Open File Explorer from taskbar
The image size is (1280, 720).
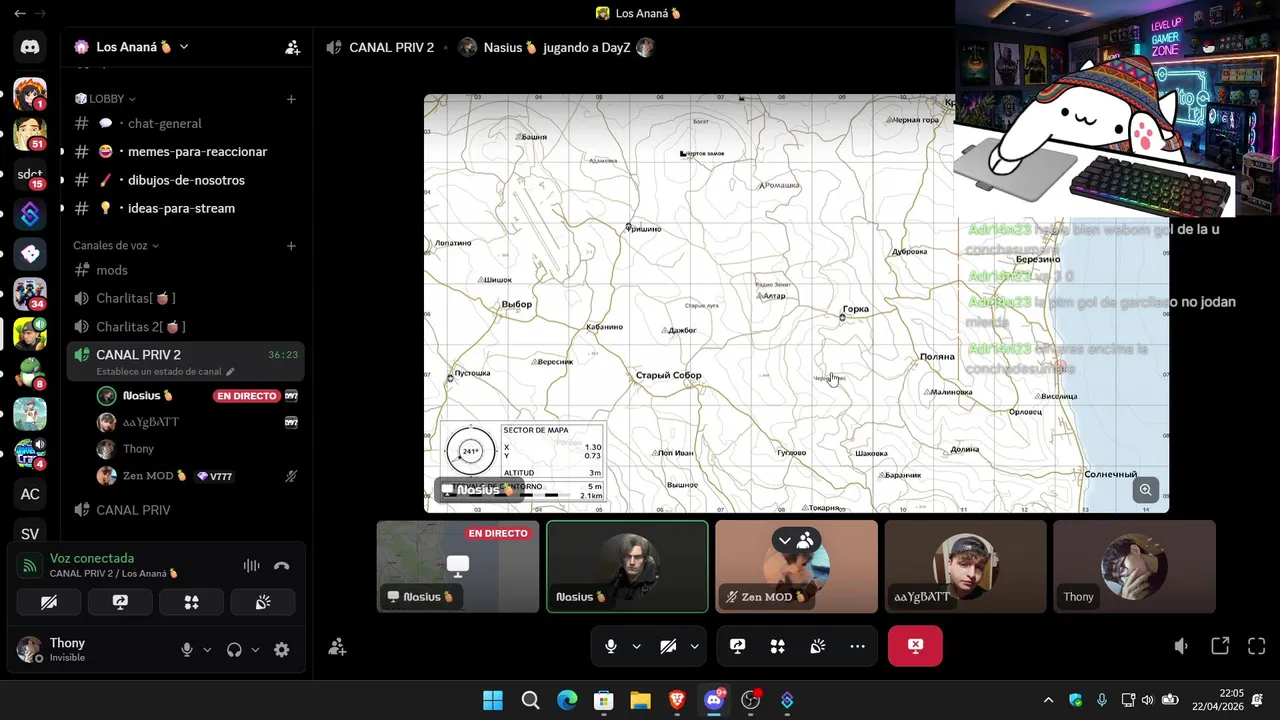(640, 700)
